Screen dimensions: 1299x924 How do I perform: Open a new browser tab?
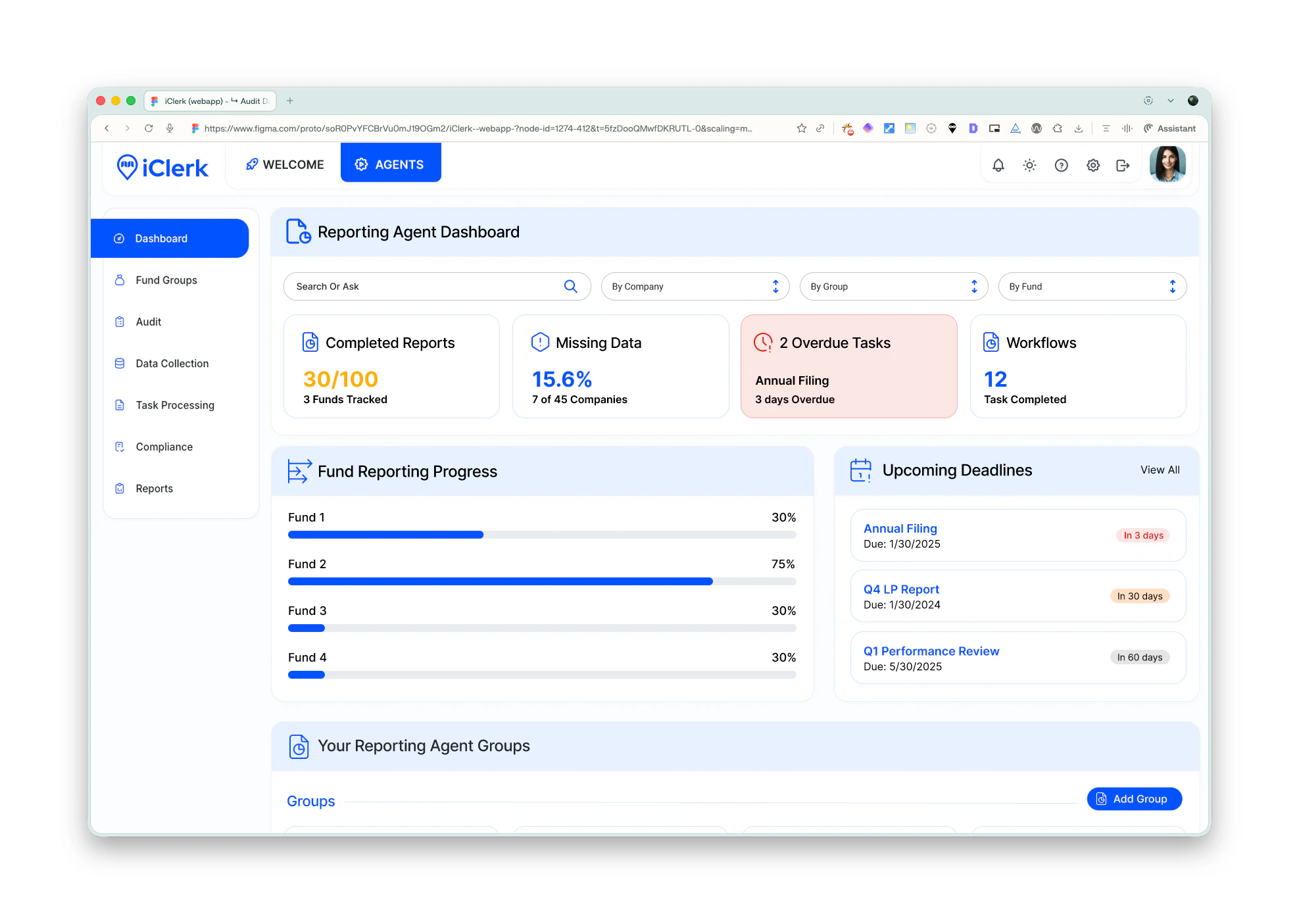point(290,101)
